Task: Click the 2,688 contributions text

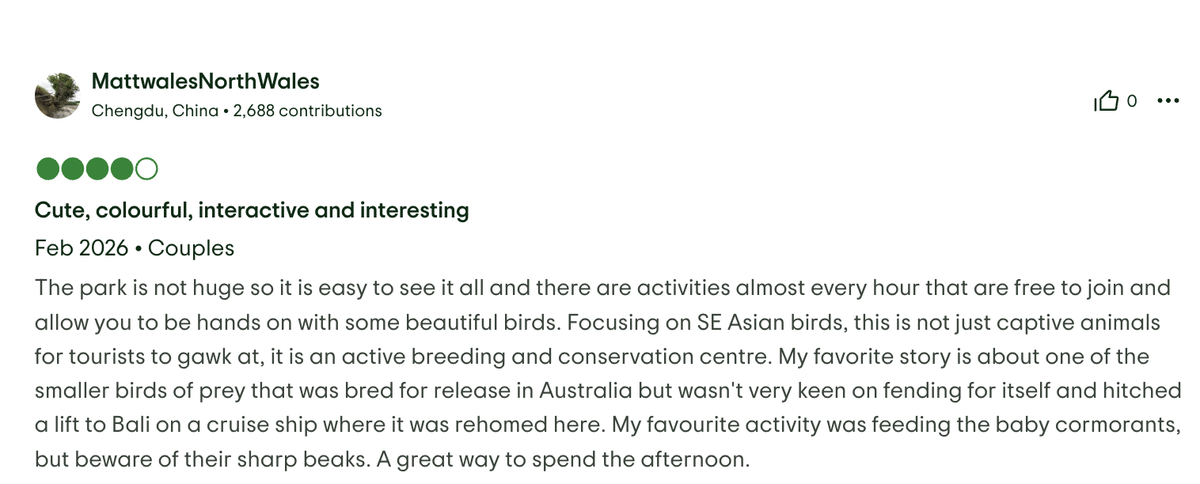Action: (x=307, y=111)
